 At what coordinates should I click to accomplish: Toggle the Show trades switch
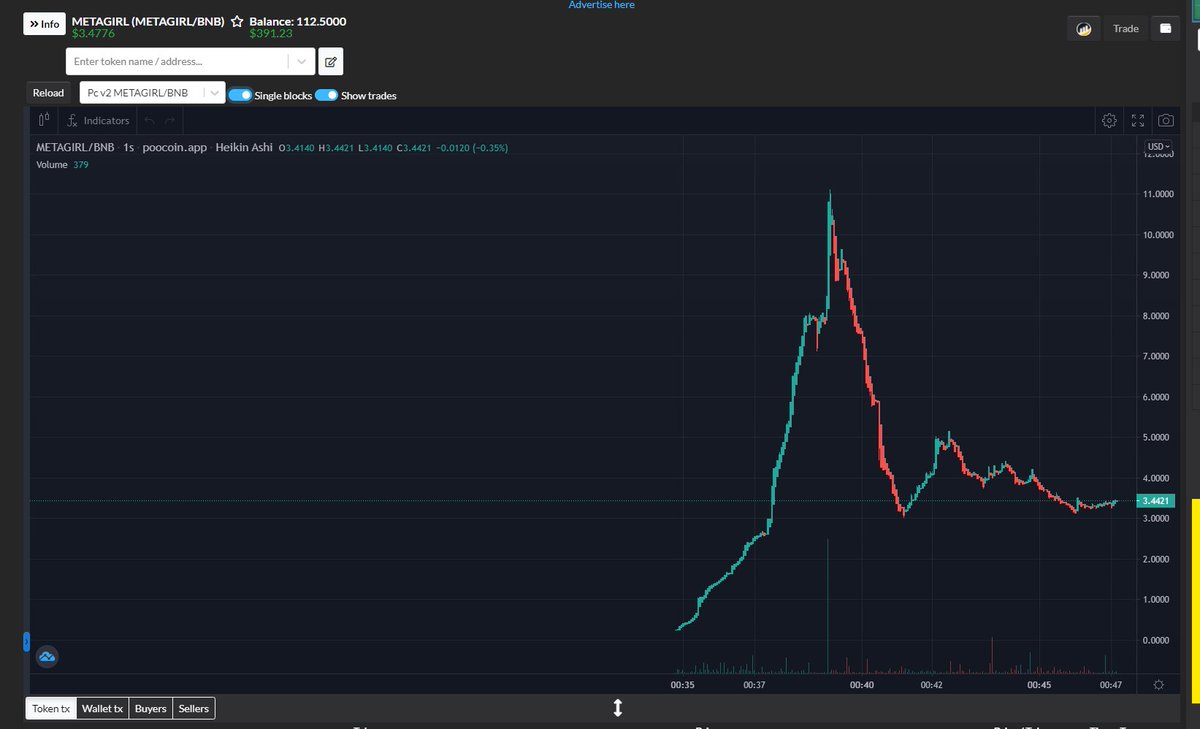tap(327, 95)
